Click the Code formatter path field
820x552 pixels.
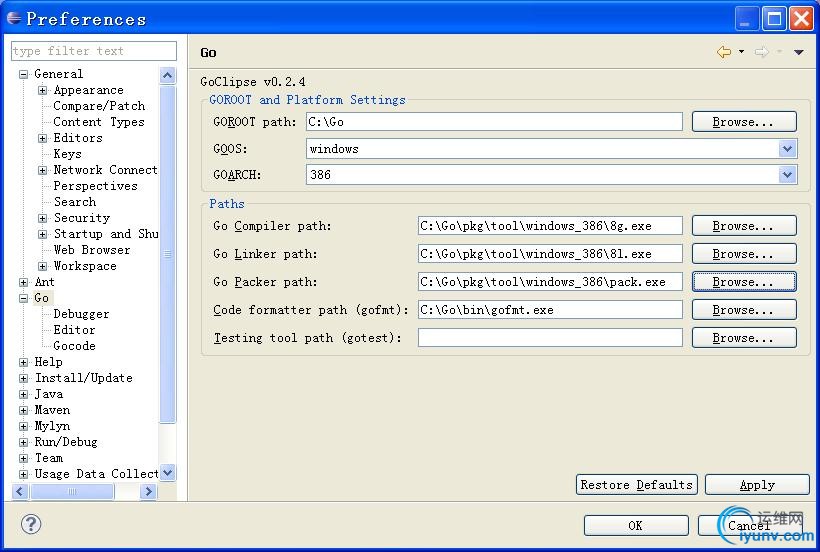point(550,310)
